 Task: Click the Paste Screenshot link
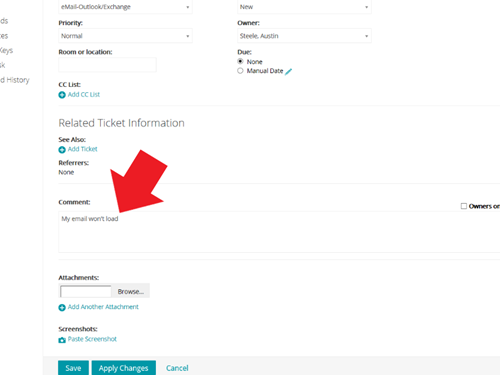[x=92, y=339]
